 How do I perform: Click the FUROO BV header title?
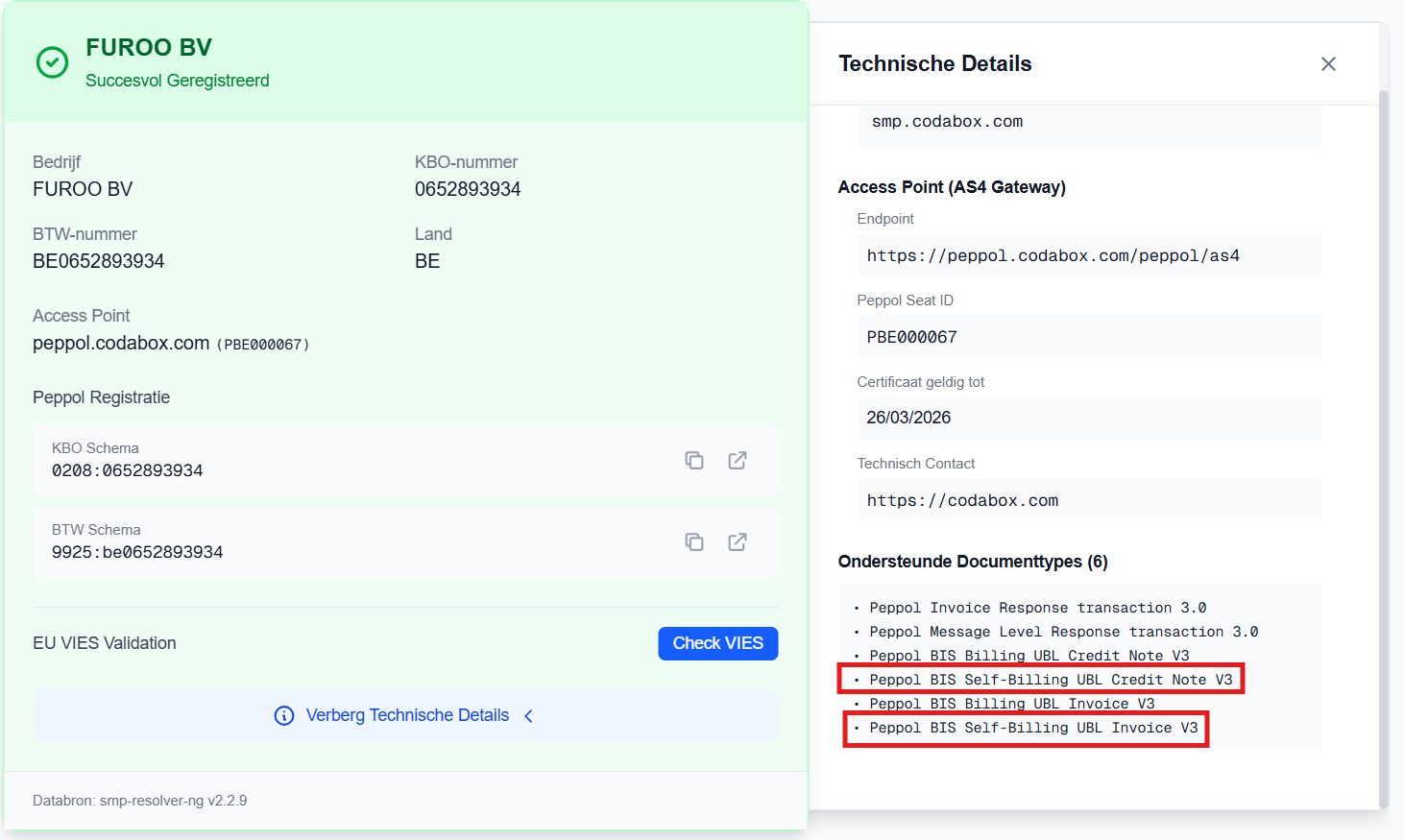point(149,47)
